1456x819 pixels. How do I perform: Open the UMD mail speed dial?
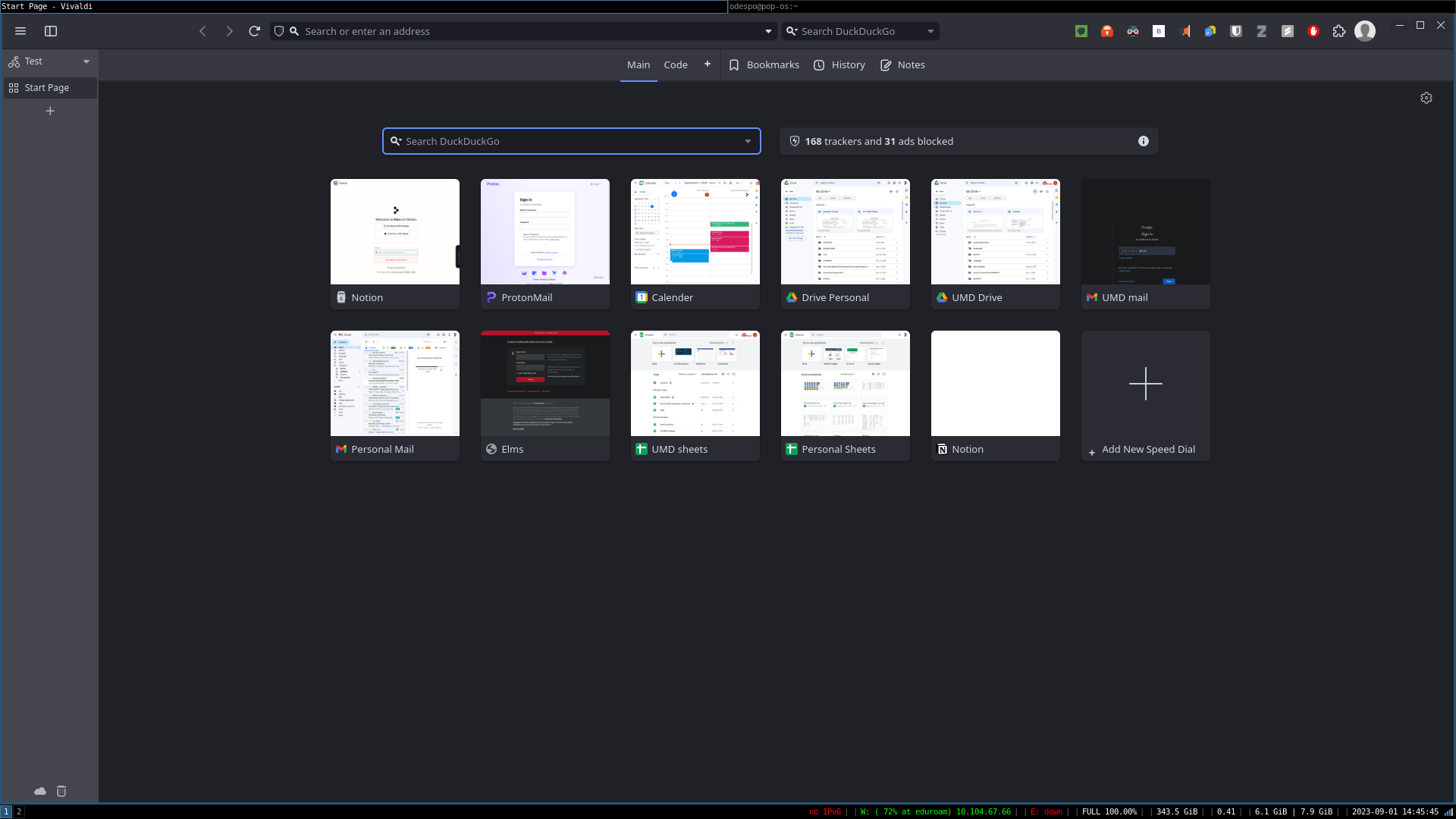1146,244
